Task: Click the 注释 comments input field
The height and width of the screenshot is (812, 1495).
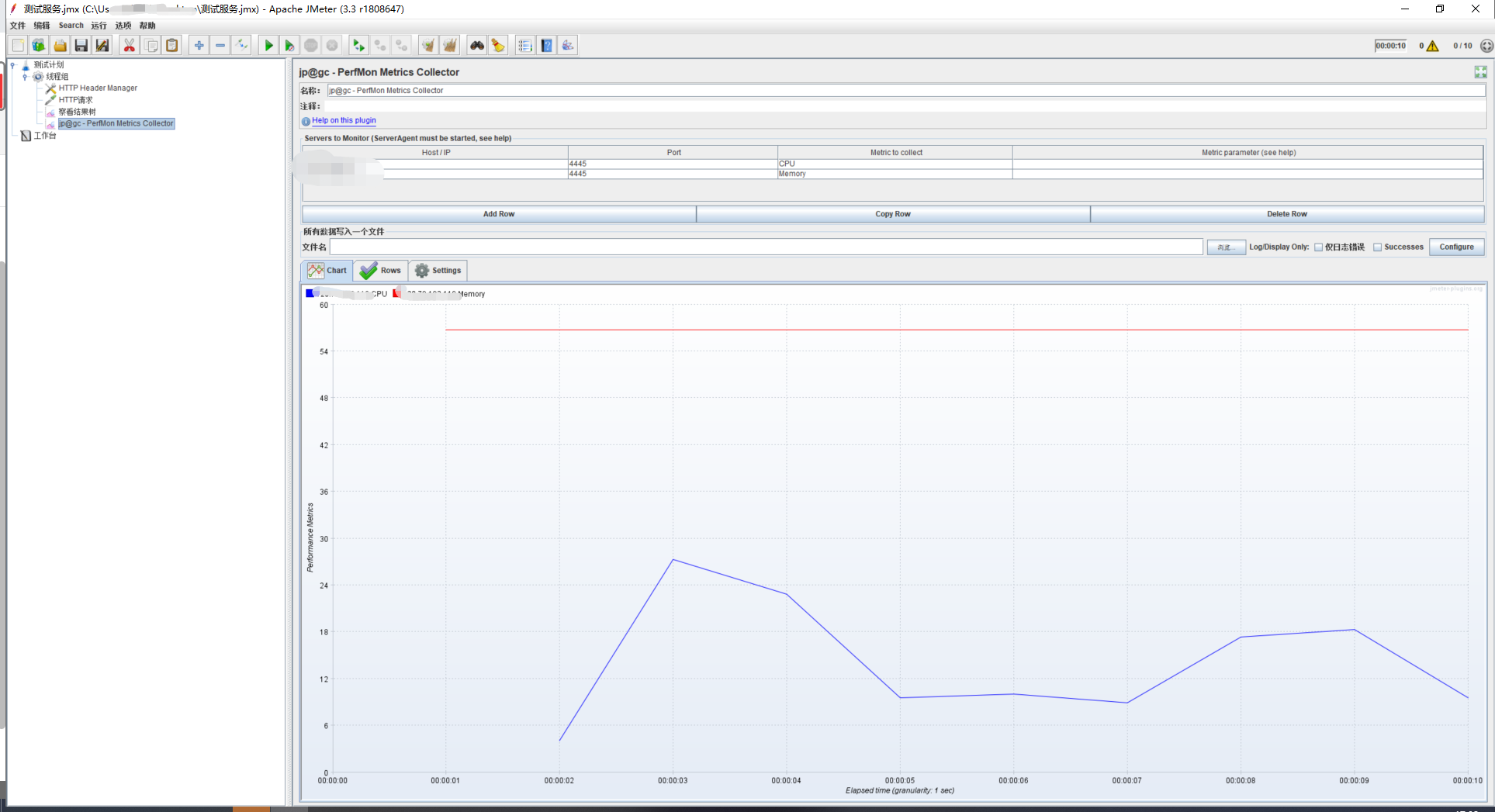Action: click(x=905, y=106)
